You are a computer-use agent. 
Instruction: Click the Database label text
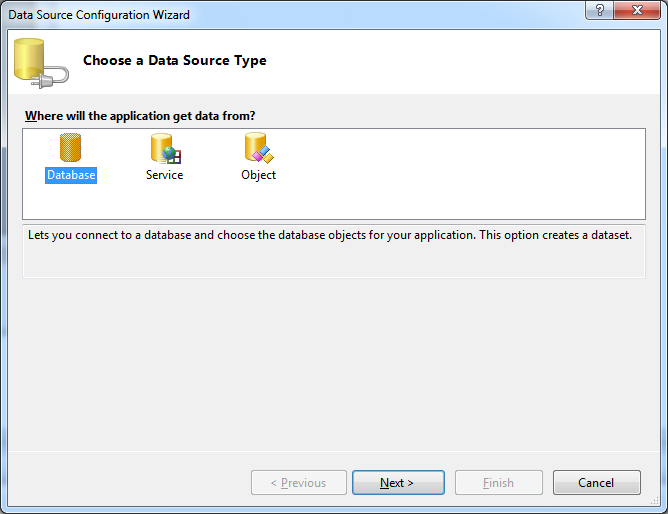pyautogui.click(x=71, y=175)
